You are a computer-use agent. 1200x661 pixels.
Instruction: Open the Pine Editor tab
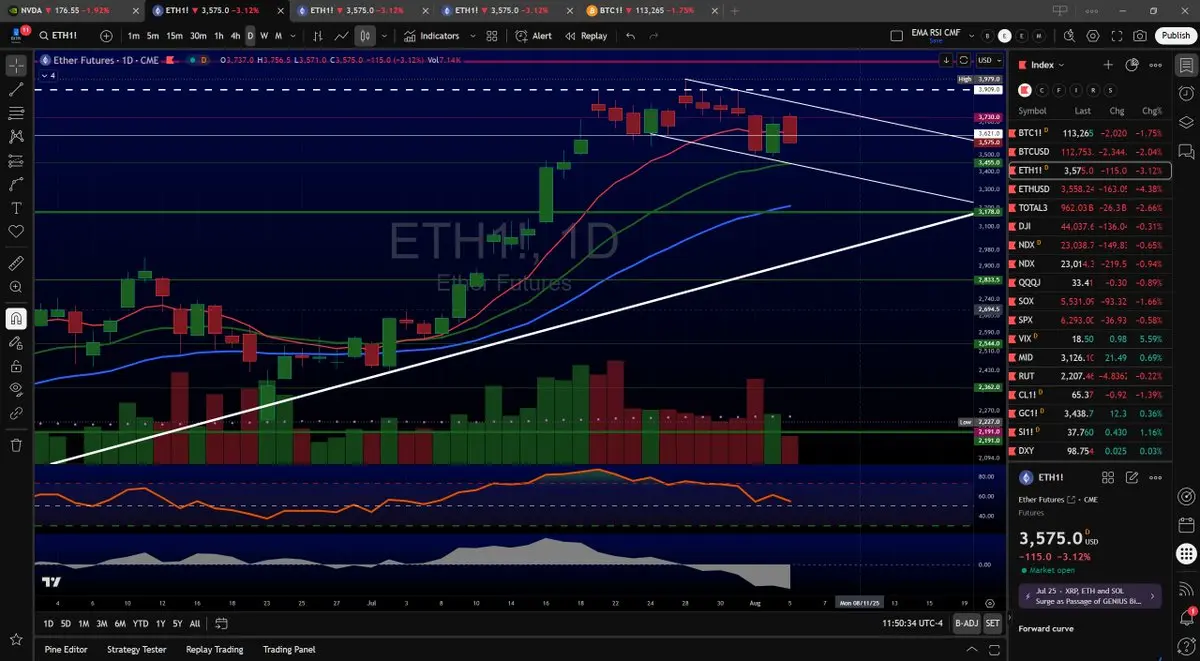point(65,649)
